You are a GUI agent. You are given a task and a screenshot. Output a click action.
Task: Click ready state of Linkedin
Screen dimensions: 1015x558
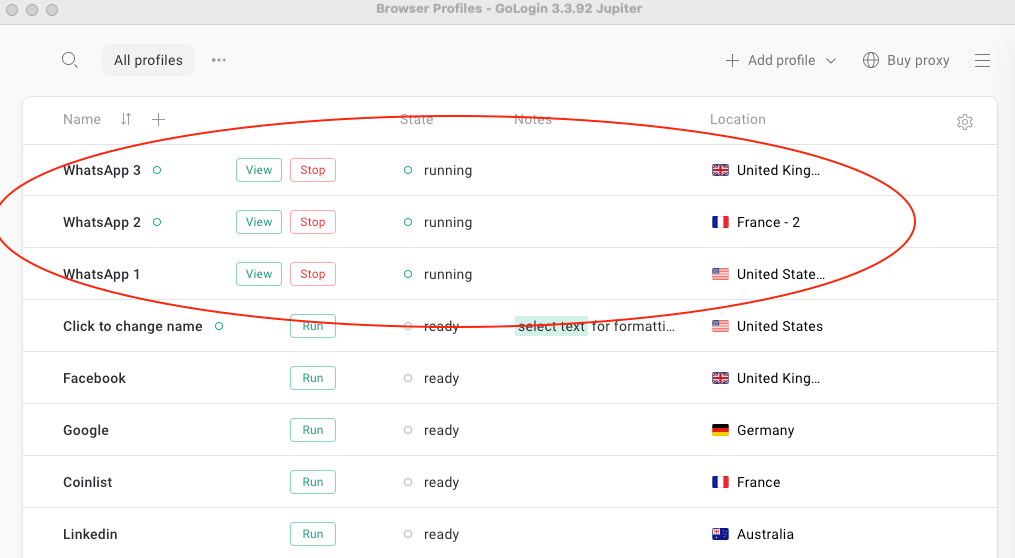432,534
